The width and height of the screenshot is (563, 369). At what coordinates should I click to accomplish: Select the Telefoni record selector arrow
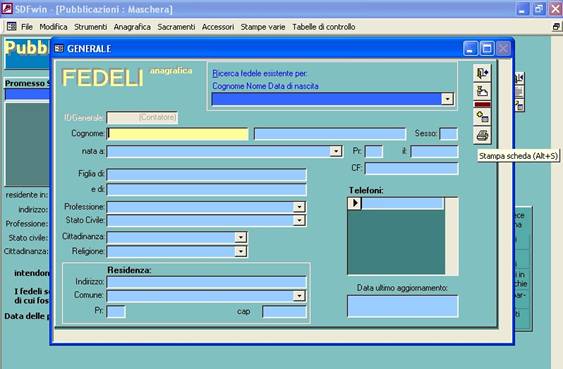355,203
